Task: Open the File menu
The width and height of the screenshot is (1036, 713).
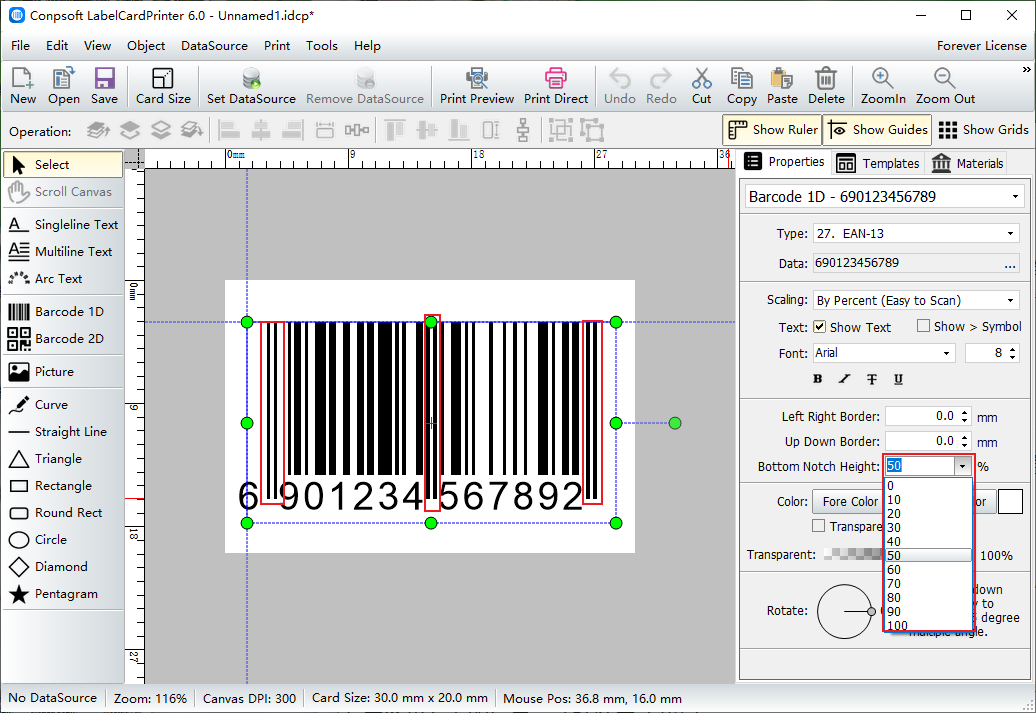Action: tap(20, 46)
